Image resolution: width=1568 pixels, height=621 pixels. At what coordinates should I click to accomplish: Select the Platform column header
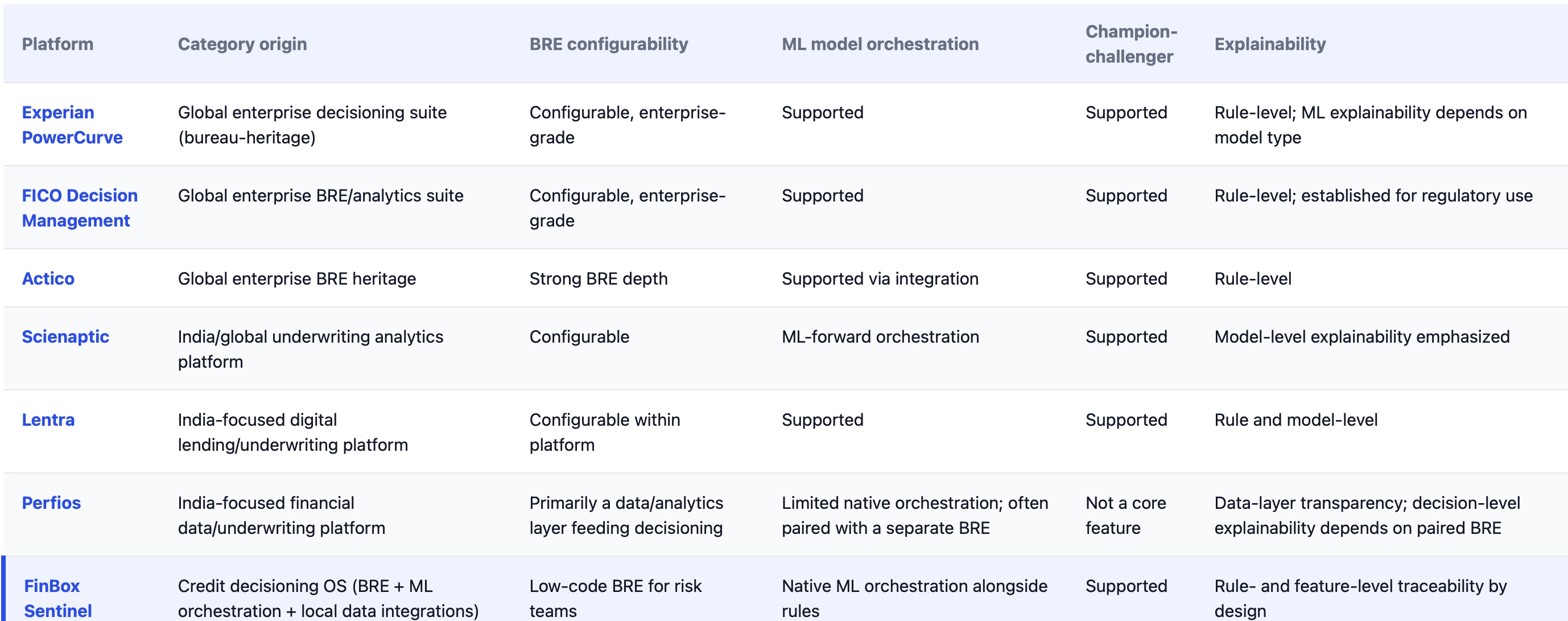pyautogui.click(x=58, y=44)
